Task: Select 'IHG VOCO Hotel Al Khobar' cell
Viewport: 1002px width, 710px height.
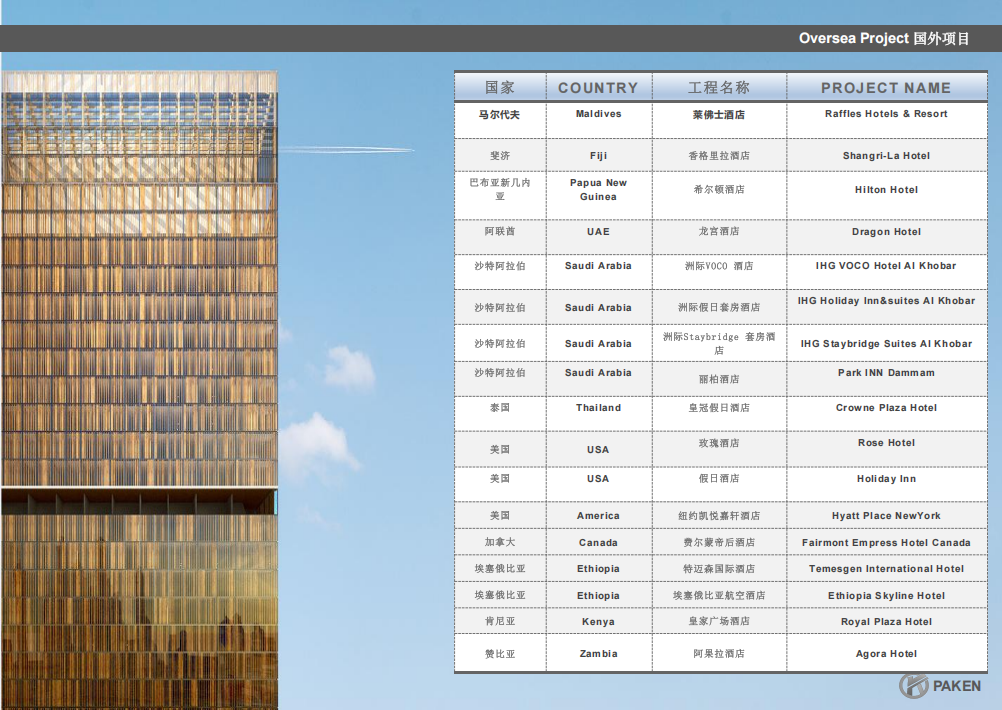Action: (886, 272)
